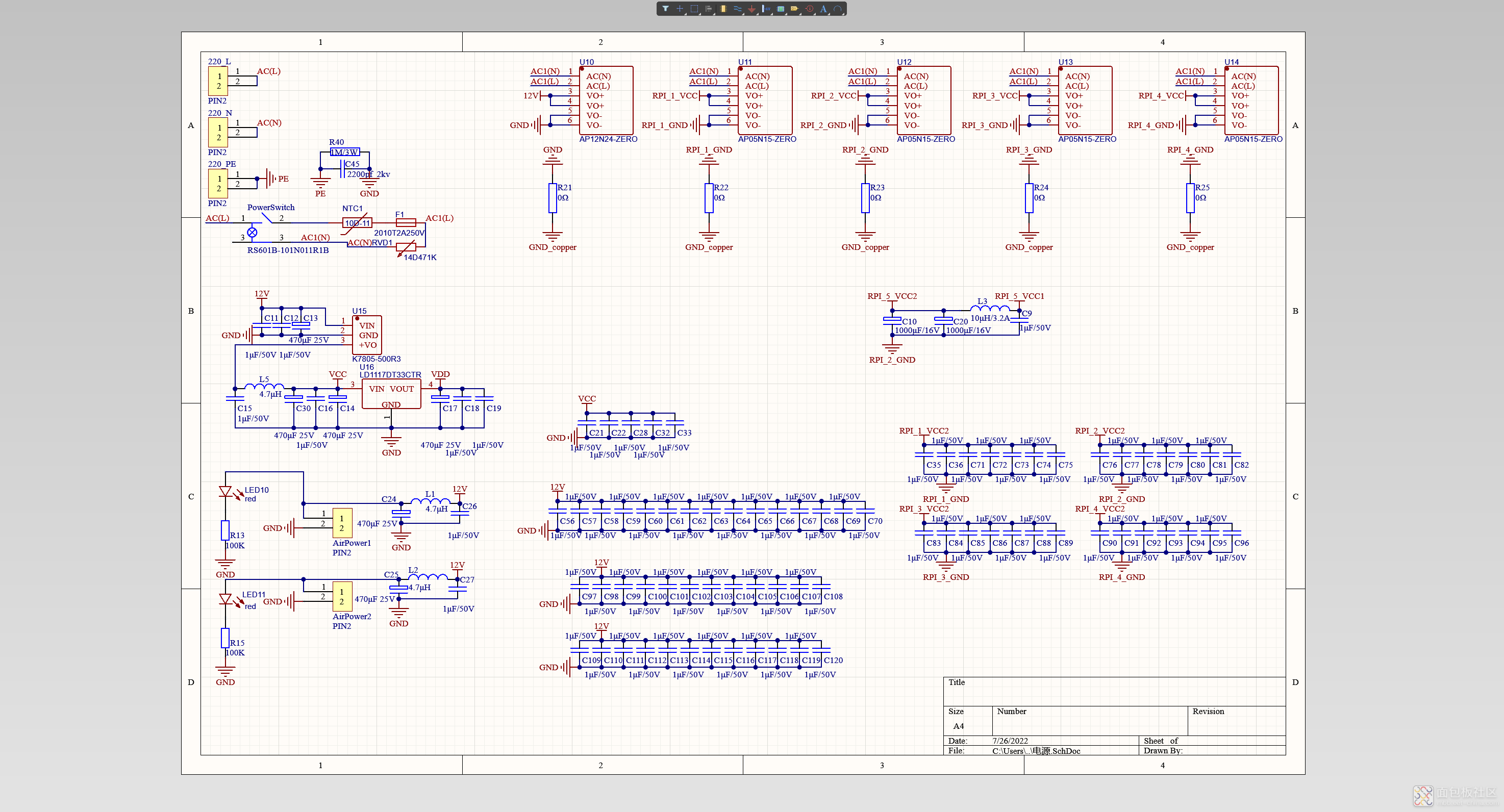
Task: Select the R21 0Ω resistor
Action: pos(553,198)
